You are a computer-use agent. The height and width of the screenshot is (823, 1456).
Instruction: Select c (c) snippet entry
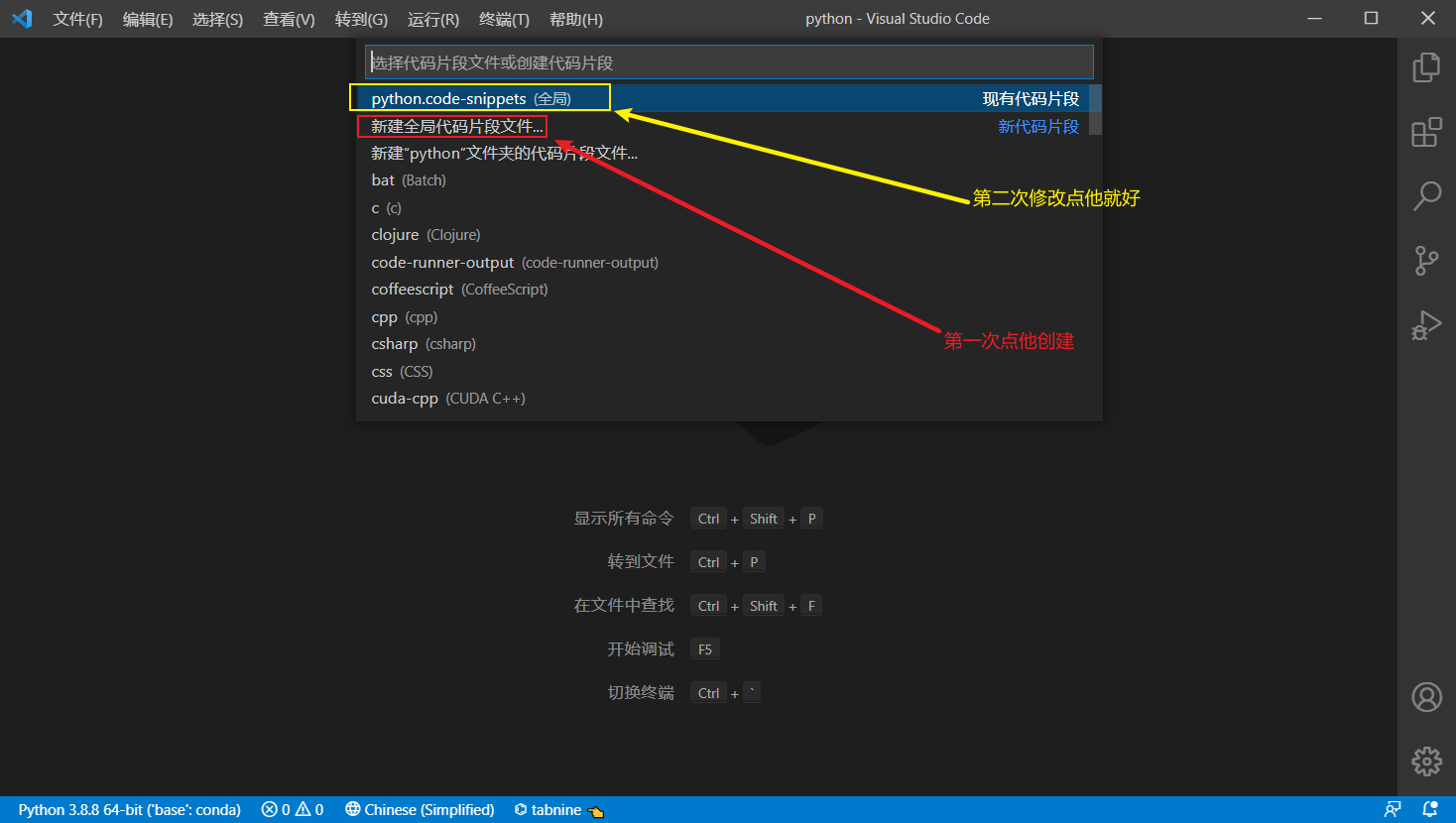722,207
